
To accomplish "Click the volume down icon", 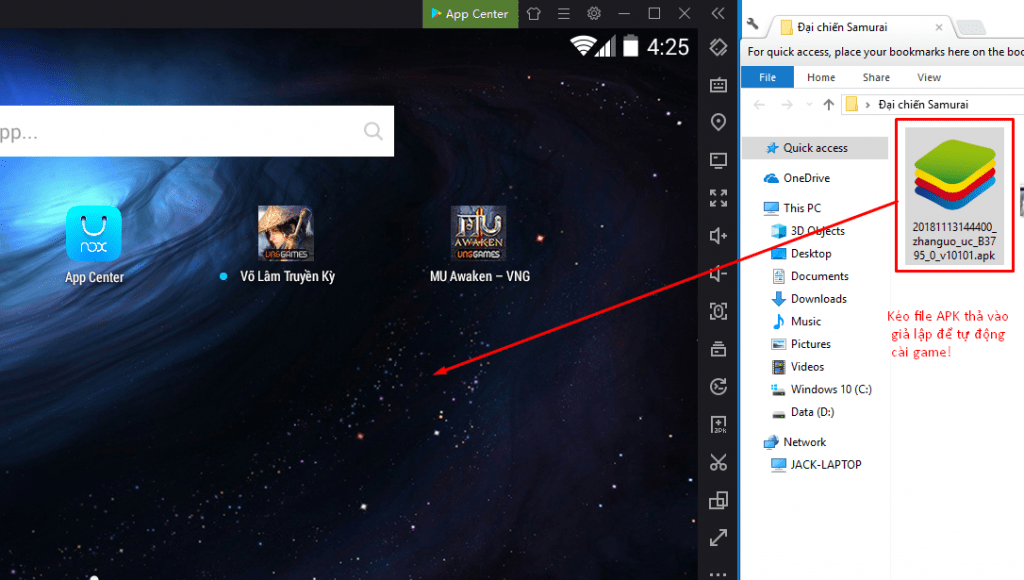I will (718, 274).
